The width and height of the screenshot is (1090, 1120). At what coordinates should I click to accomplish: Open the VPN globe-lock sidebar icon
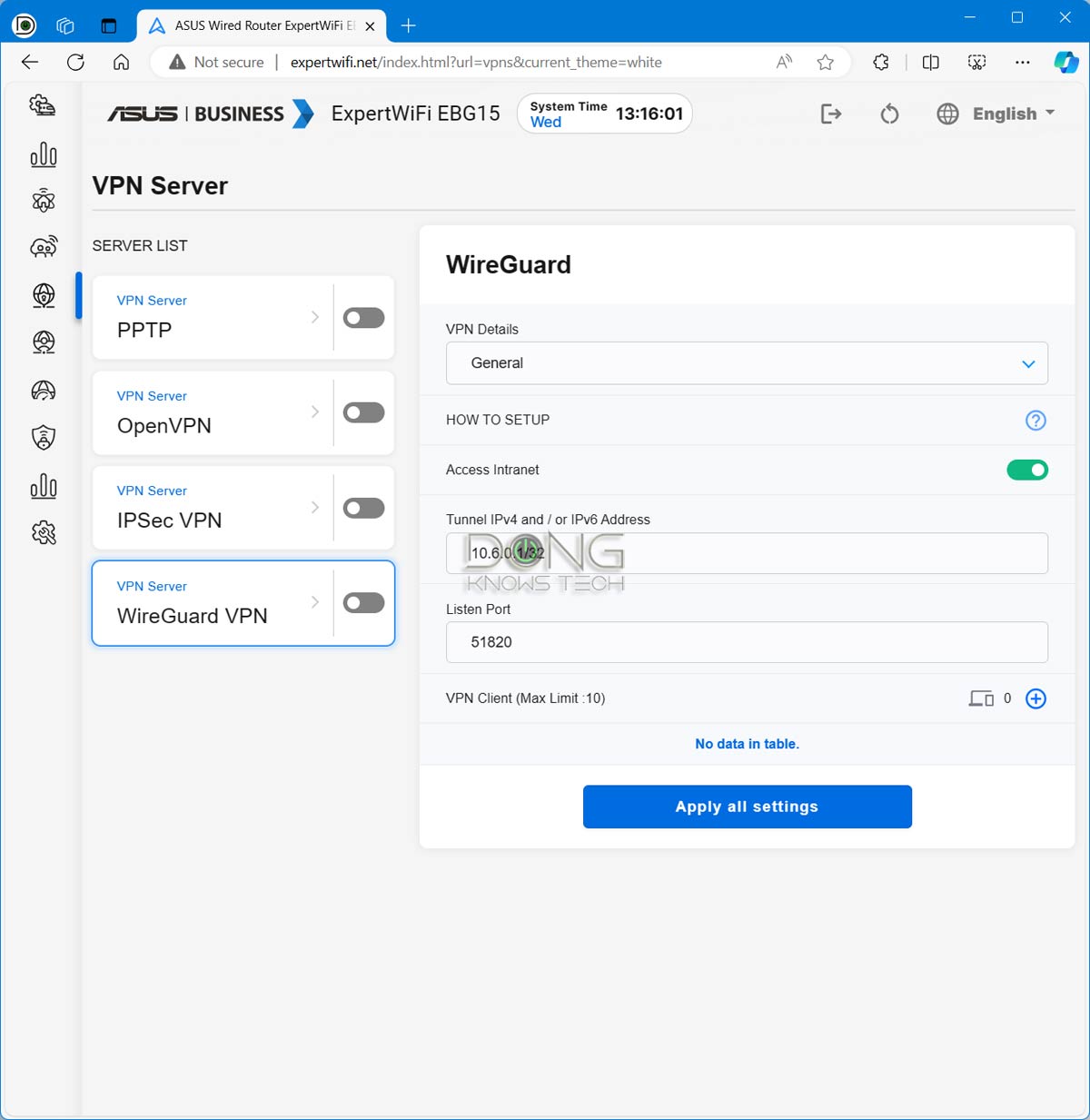(x=43, y=295)
